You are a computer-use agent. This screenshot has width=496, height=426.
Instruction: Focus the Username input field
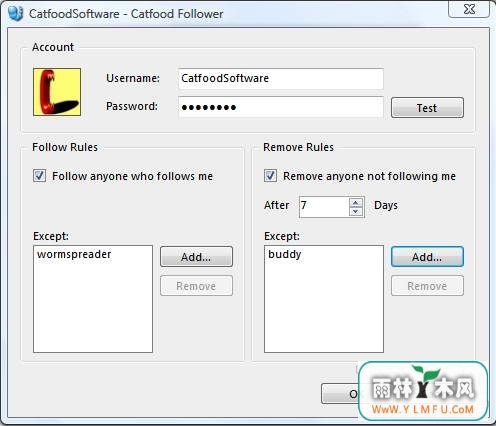[x=281, y=79]
